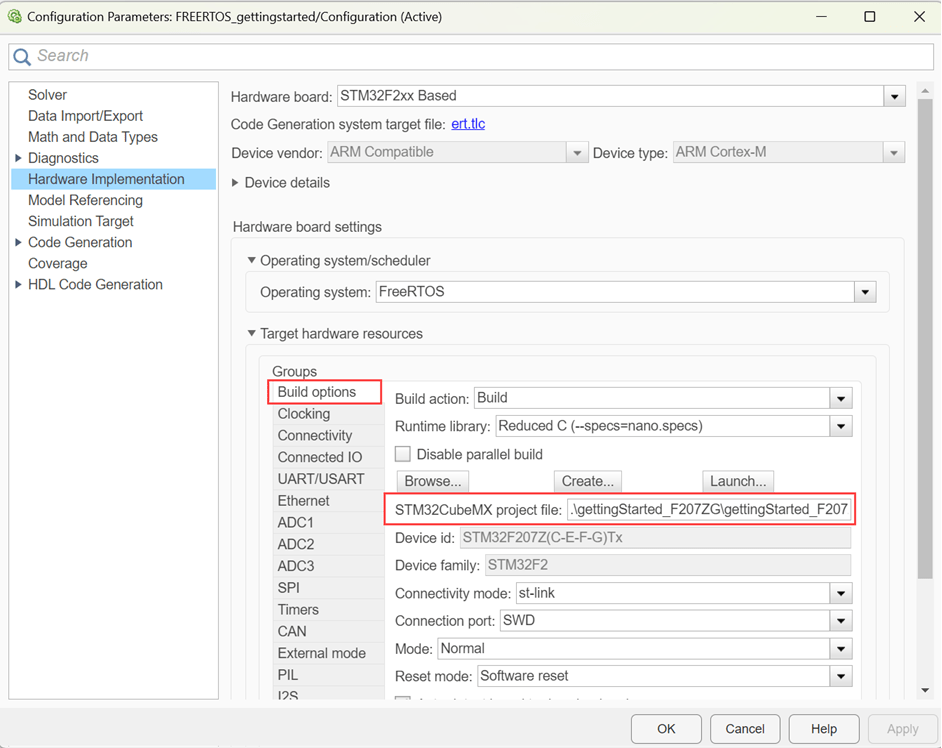Viewport: 942px width, 748px height.
Task: Open the ert.tlc target file link
Action: pyautogui.click(x=468, y=124)
